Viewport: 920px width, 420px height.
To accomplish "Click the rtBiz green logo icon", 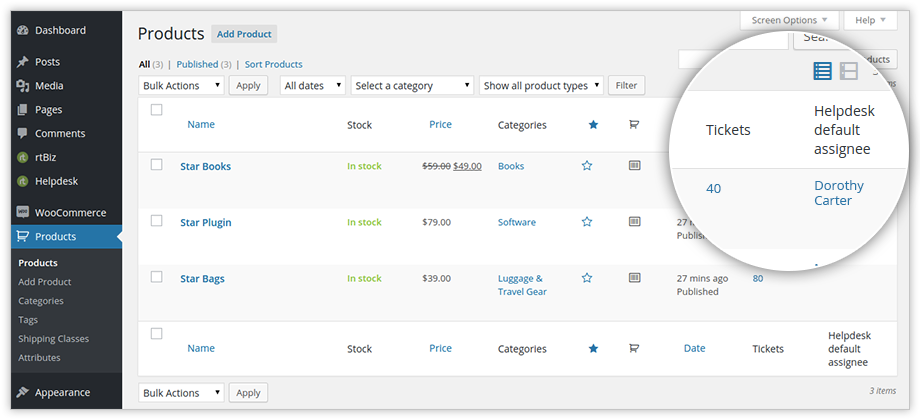I will pyautogui.click(x=23, y=157).
